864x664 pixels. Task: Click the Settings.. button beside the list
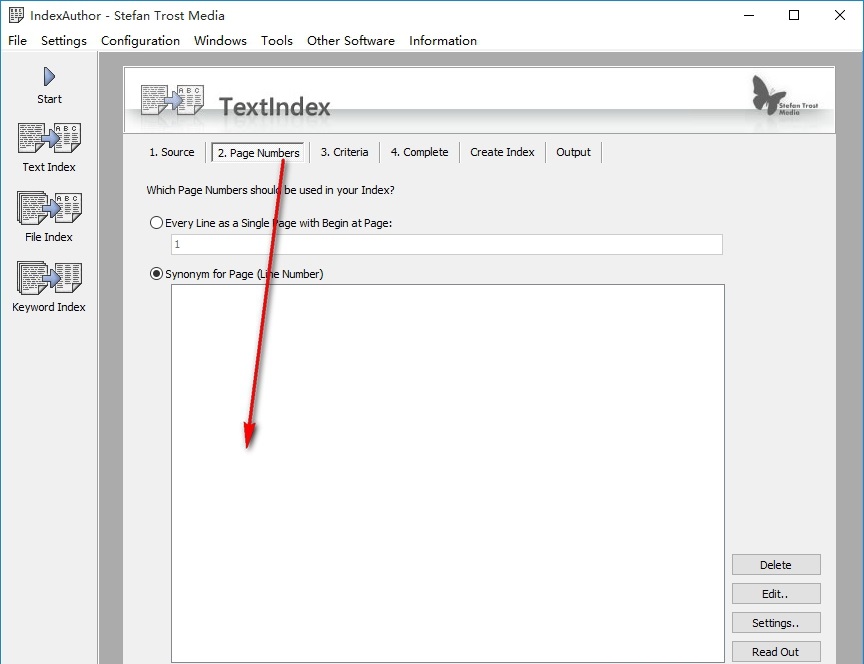(776, 623)
